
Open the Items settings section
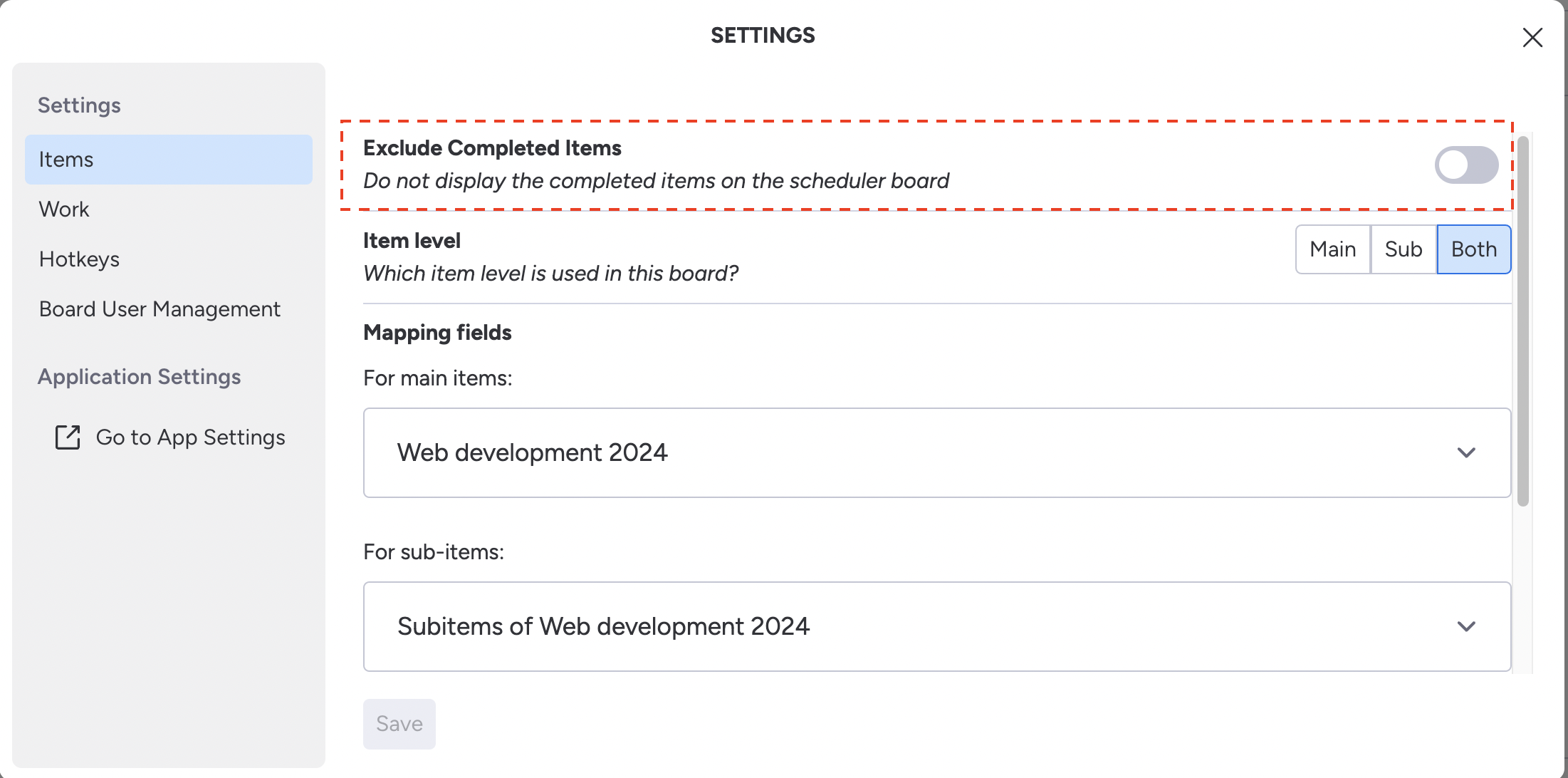[x=169, y=160]
